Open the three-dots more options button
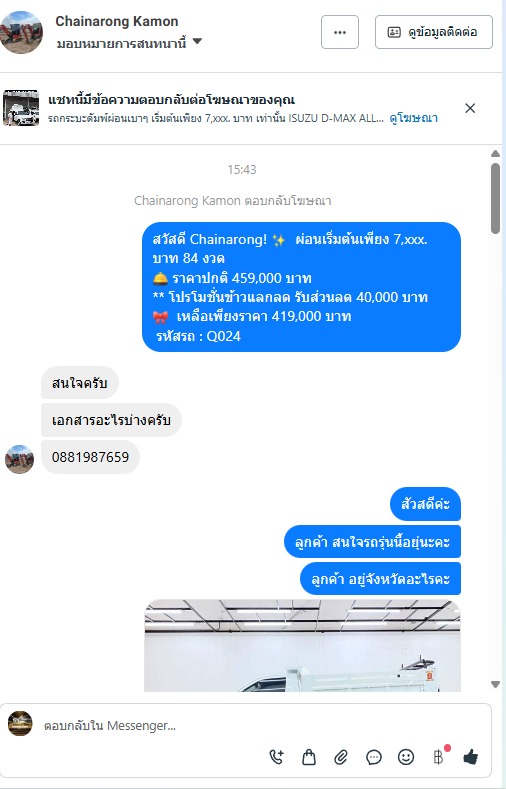 click(340, 32)
